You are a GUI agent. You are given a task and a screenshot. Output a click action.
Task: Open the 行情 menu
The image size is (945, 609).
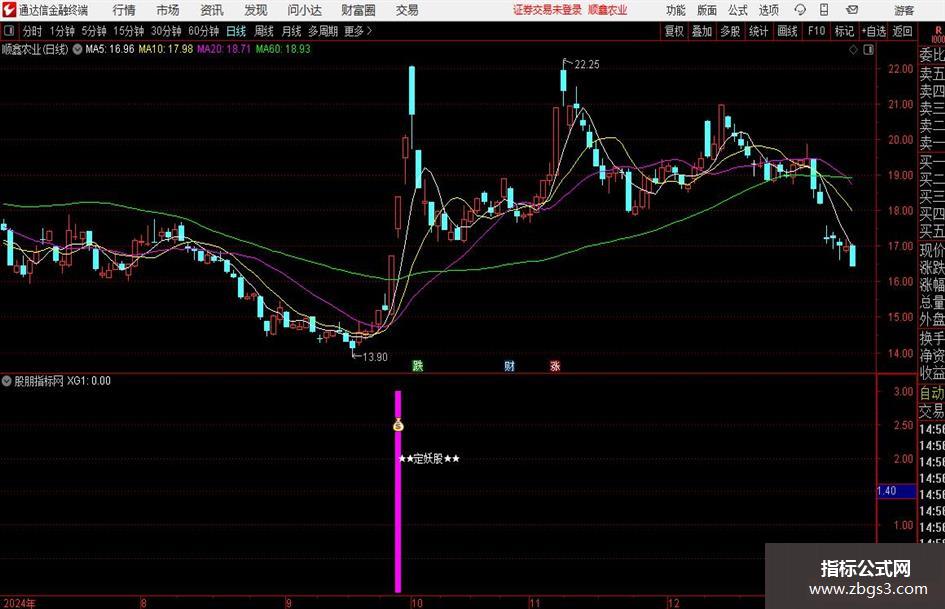click(124, 10)
